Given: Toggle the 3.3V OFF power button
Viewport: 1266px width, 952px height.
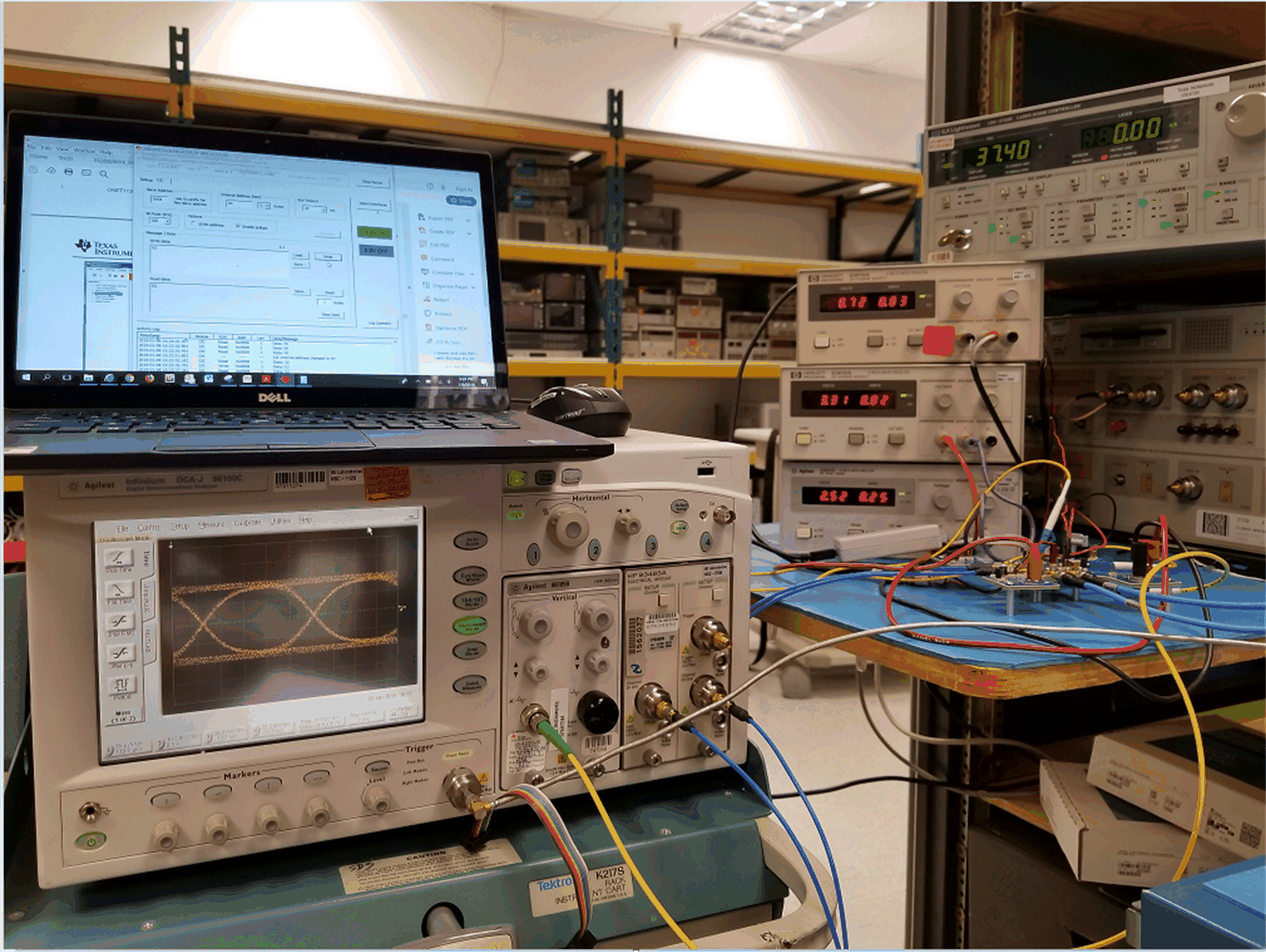Looking at the screenshot, I should [x=377, y=251].
